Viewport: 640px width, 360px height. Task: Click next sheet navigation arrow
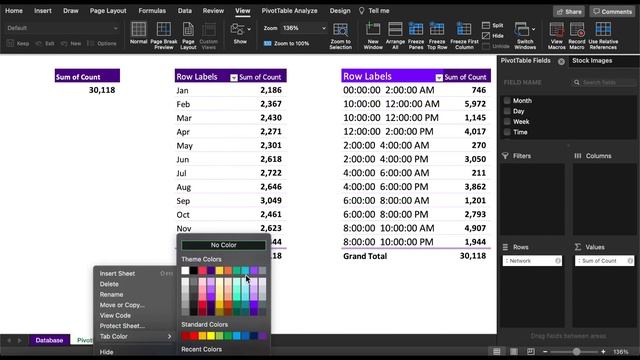tap(20, 340)
